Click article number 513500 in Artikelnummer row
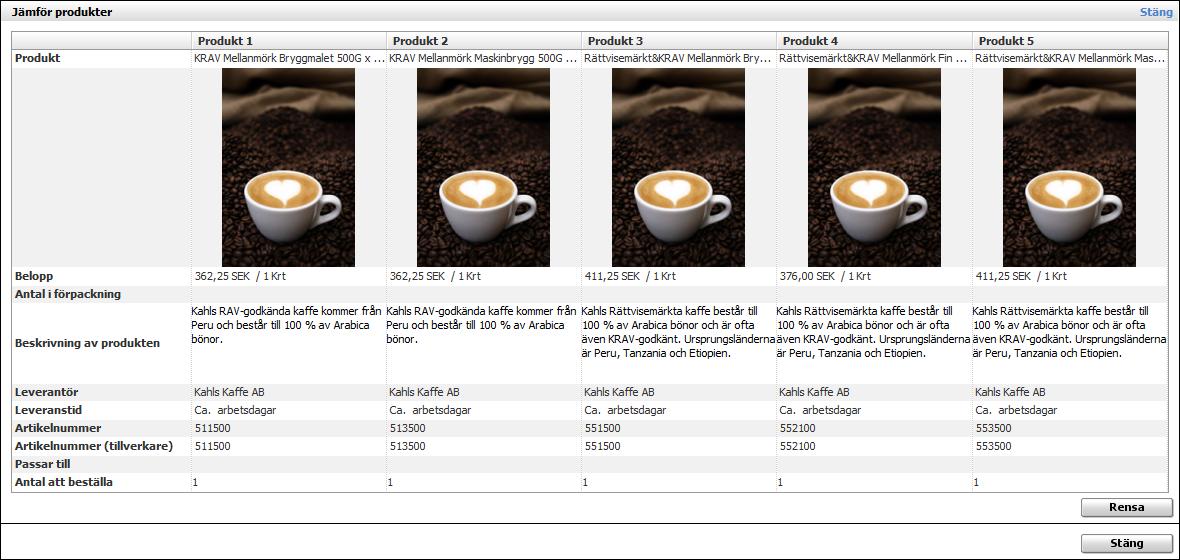 pyautogui.click(x=407, y=428)
